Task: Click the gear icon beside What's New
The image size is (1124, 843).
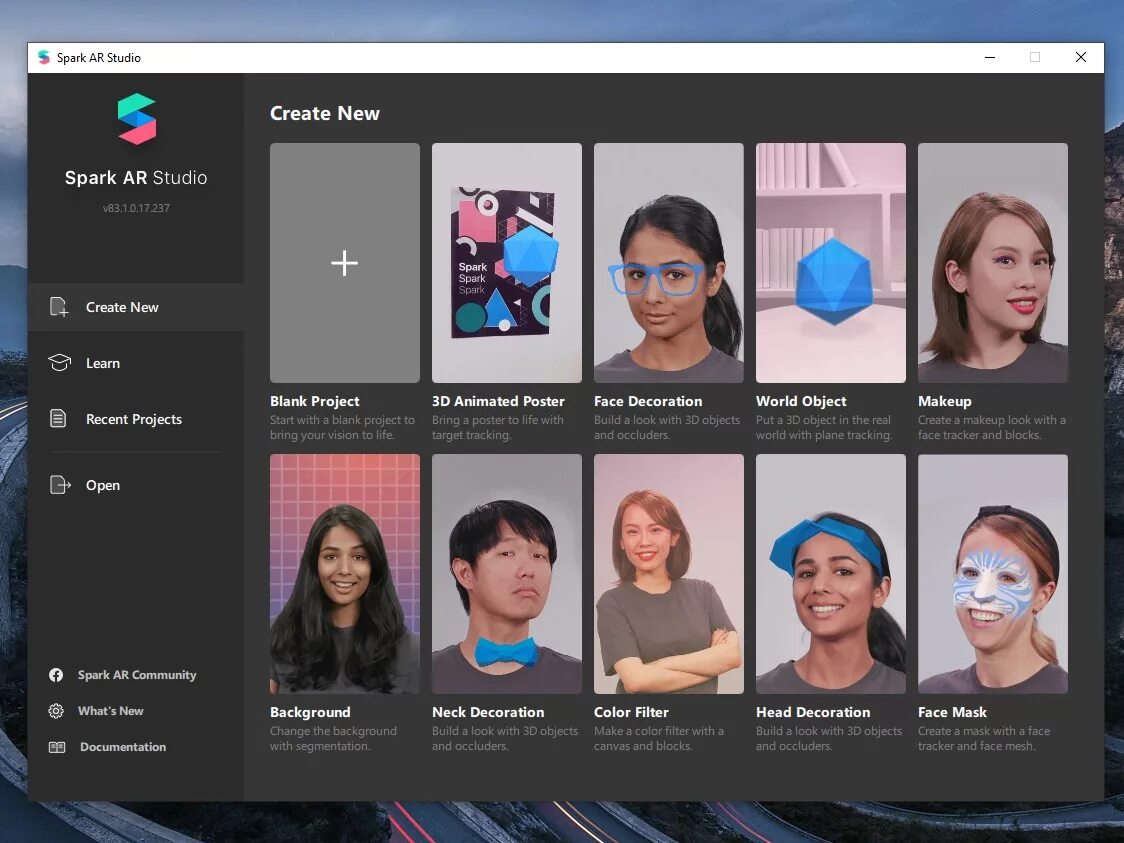Action: pyautogui.click(x=56, y=711)
